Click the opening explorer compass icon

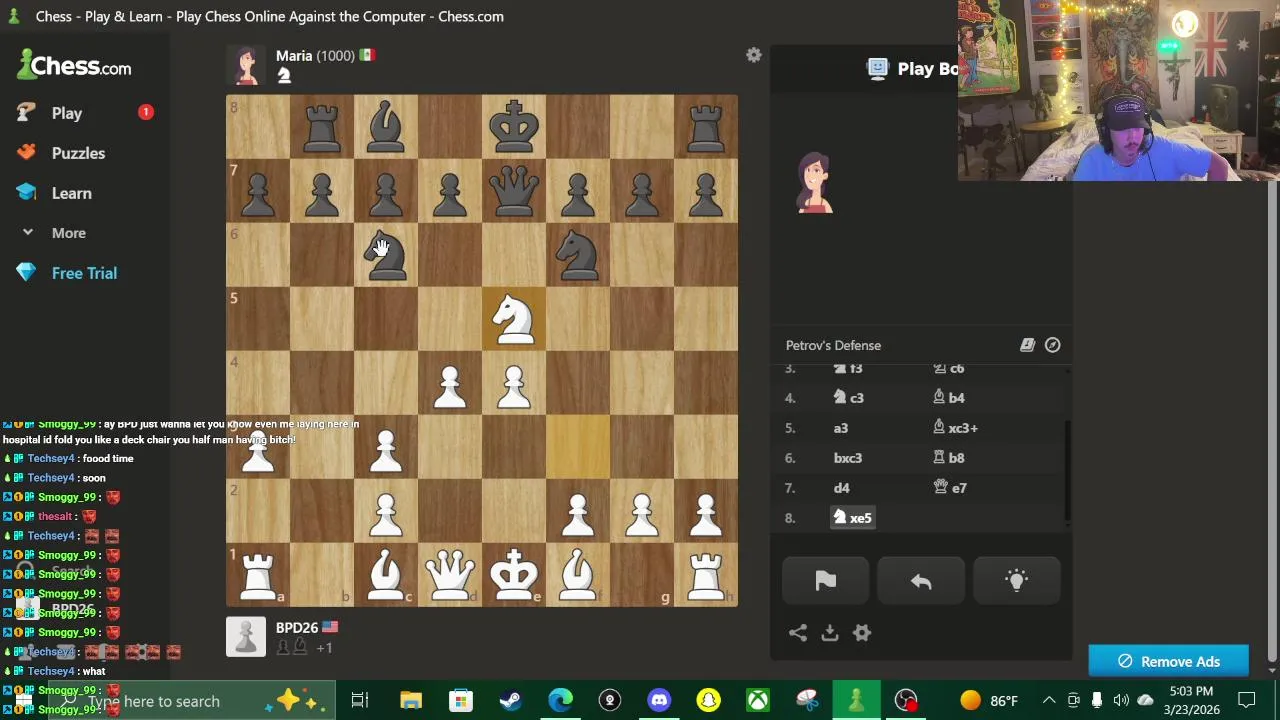click(1053, 345)
